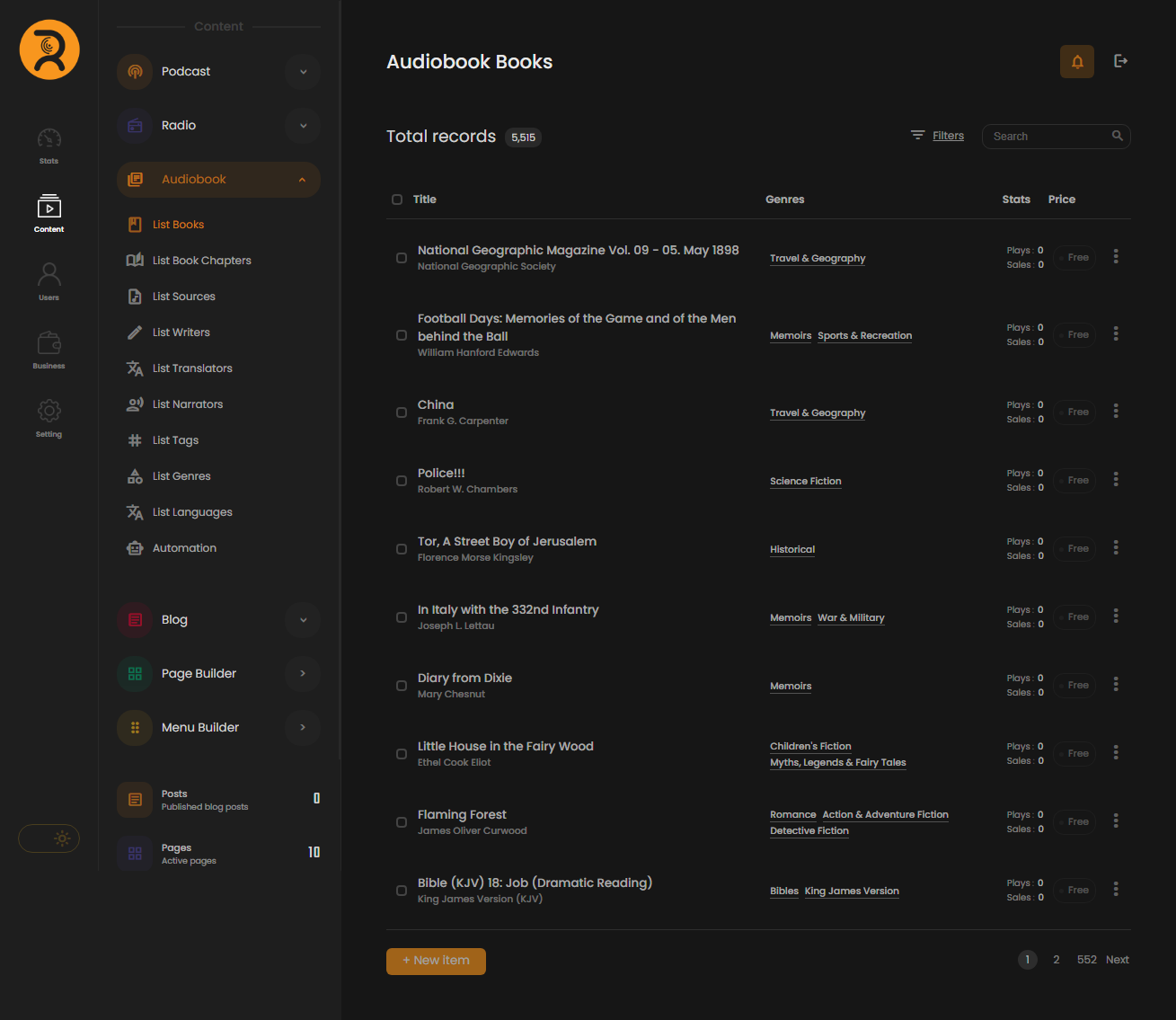Click the notification bell icon
The height and width of the screenshot is (1020, 1176).
tap(1076, 62)
